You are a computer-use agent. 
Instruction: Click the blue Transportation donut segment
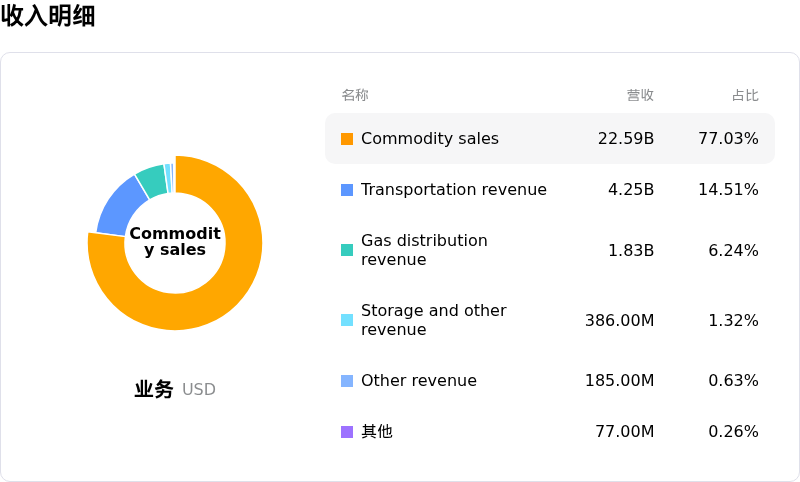[120, 209]
